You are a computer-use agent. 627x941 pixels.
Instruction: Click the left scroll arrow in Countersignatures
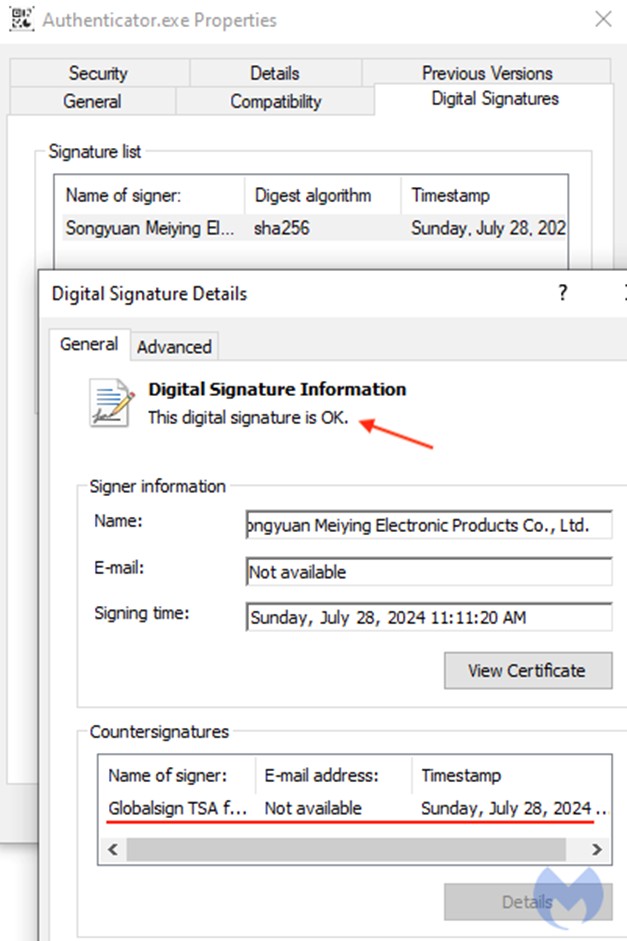[x=112, y=849]
